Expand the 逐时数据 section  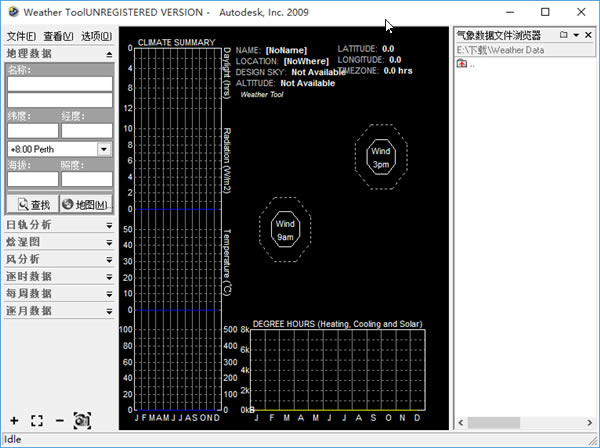pyautogui.click(x=108, y=276)
